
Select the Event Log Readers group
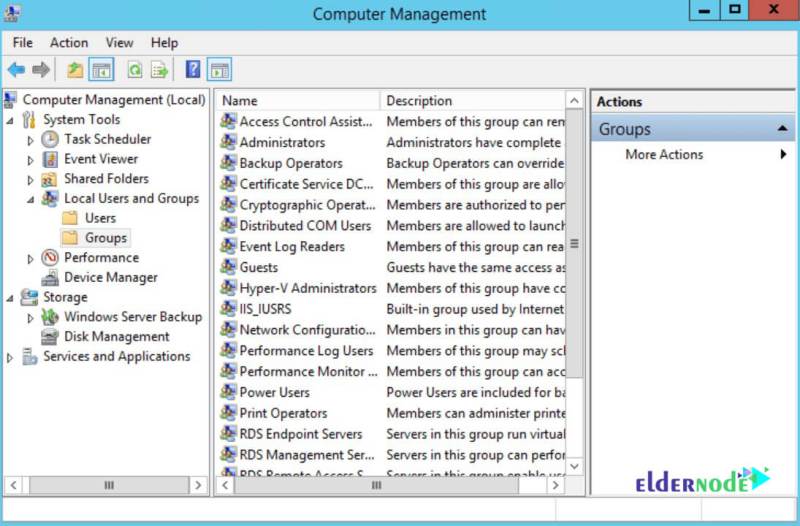pos(292,246)
